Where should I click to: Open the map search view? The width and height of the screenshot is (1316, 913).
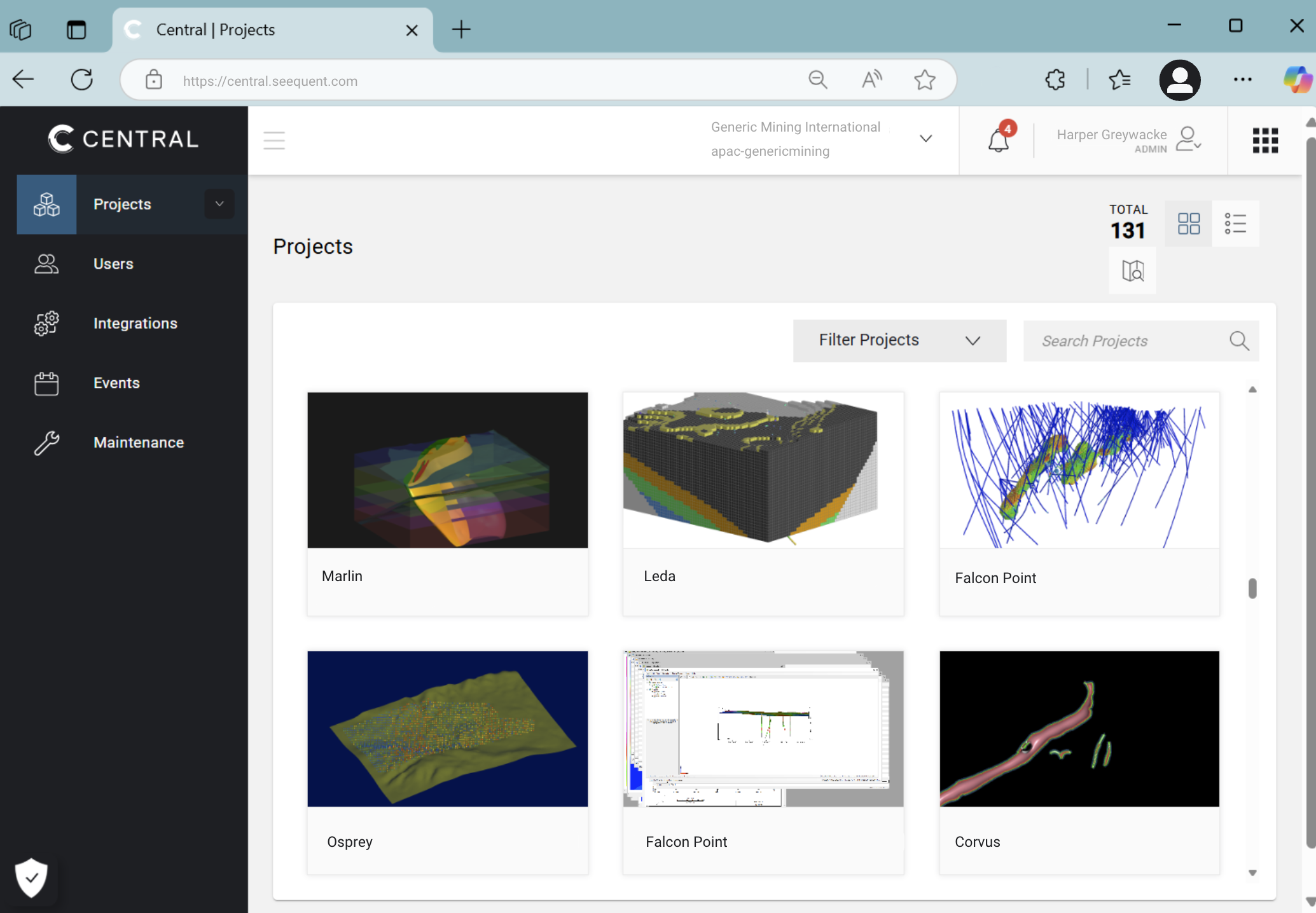(x=1133, y=271)
